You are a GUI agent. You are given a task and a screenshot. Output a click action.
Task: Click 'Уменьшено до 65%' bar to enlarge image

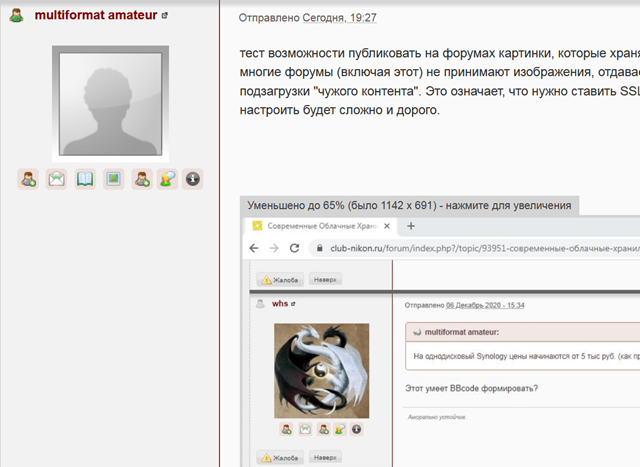(x=409, y=205)
